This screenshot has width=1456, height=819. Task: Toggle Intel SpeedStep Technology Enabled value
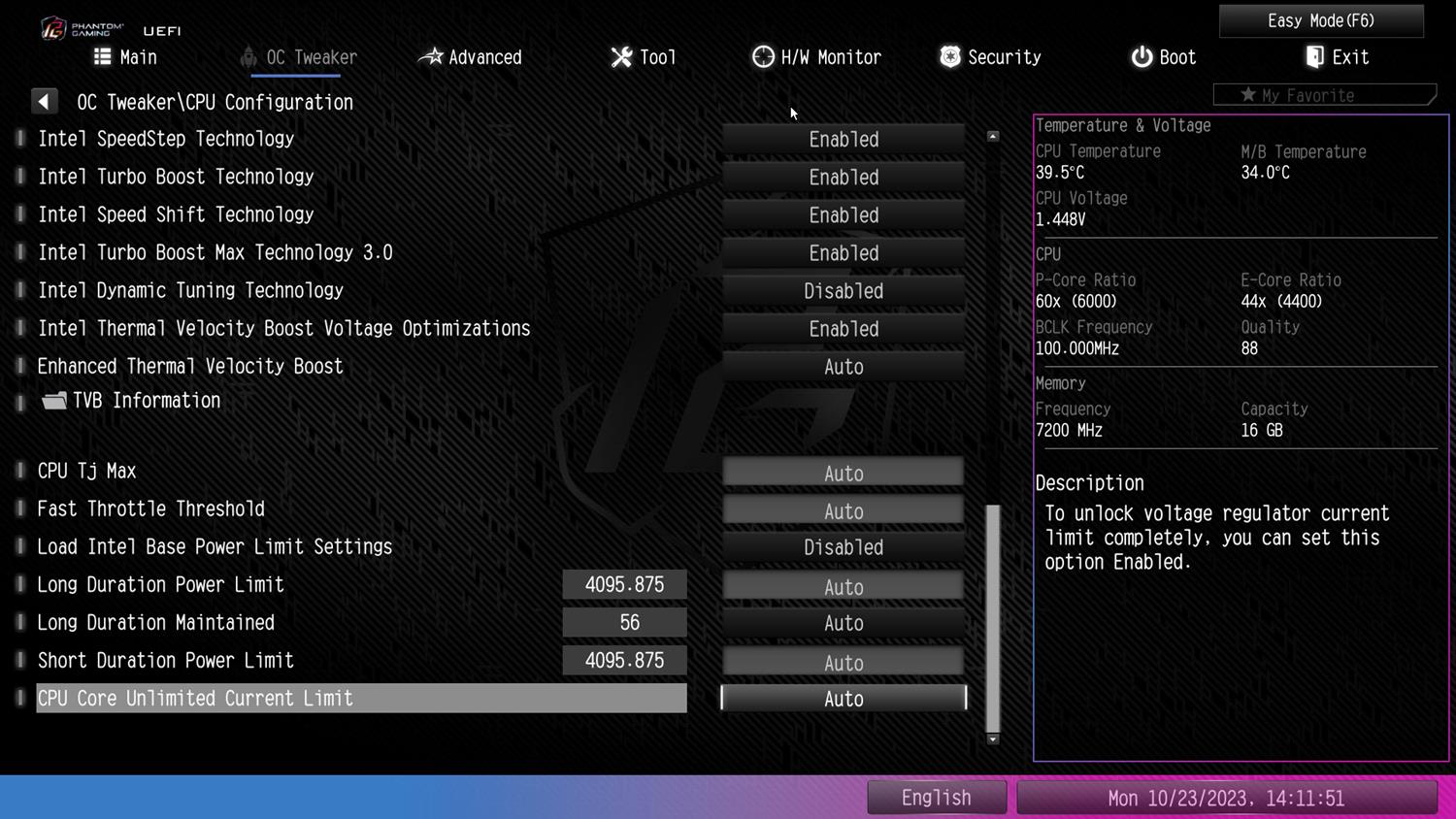843,140
